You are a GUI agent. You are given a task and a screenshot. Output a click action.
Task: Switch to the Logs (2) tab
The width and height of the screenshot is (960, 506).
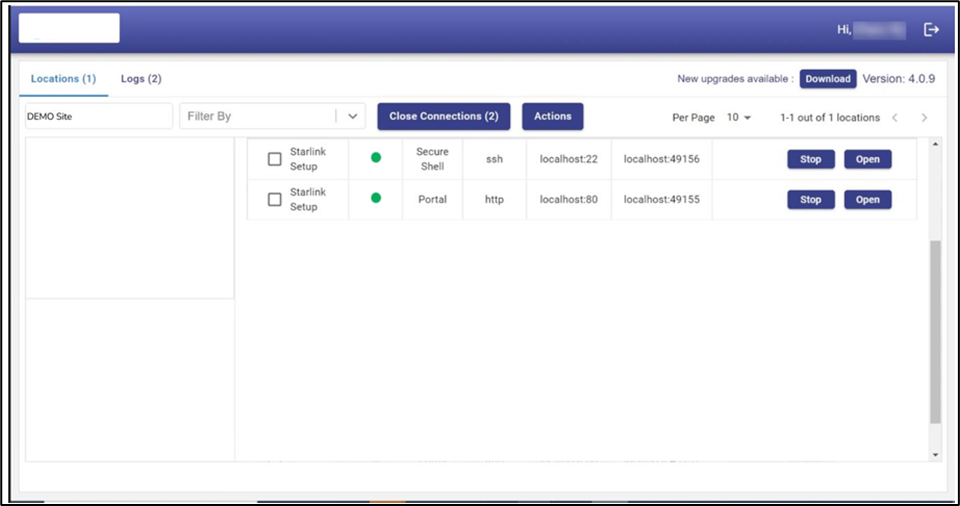pyautogui.click(x=141, y=78)
